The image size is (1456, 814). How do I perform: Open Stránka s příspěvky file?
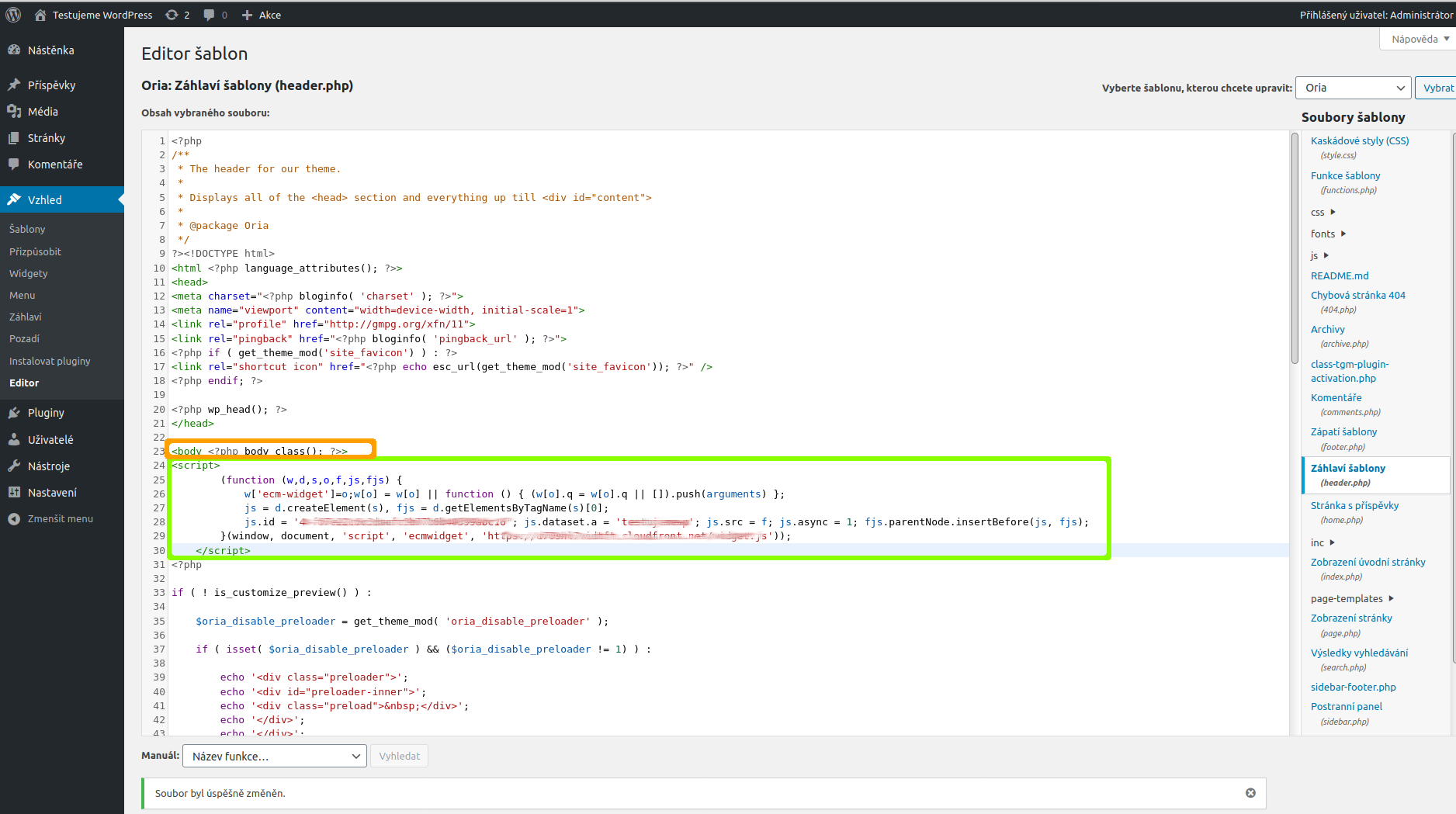point(1354,505)
